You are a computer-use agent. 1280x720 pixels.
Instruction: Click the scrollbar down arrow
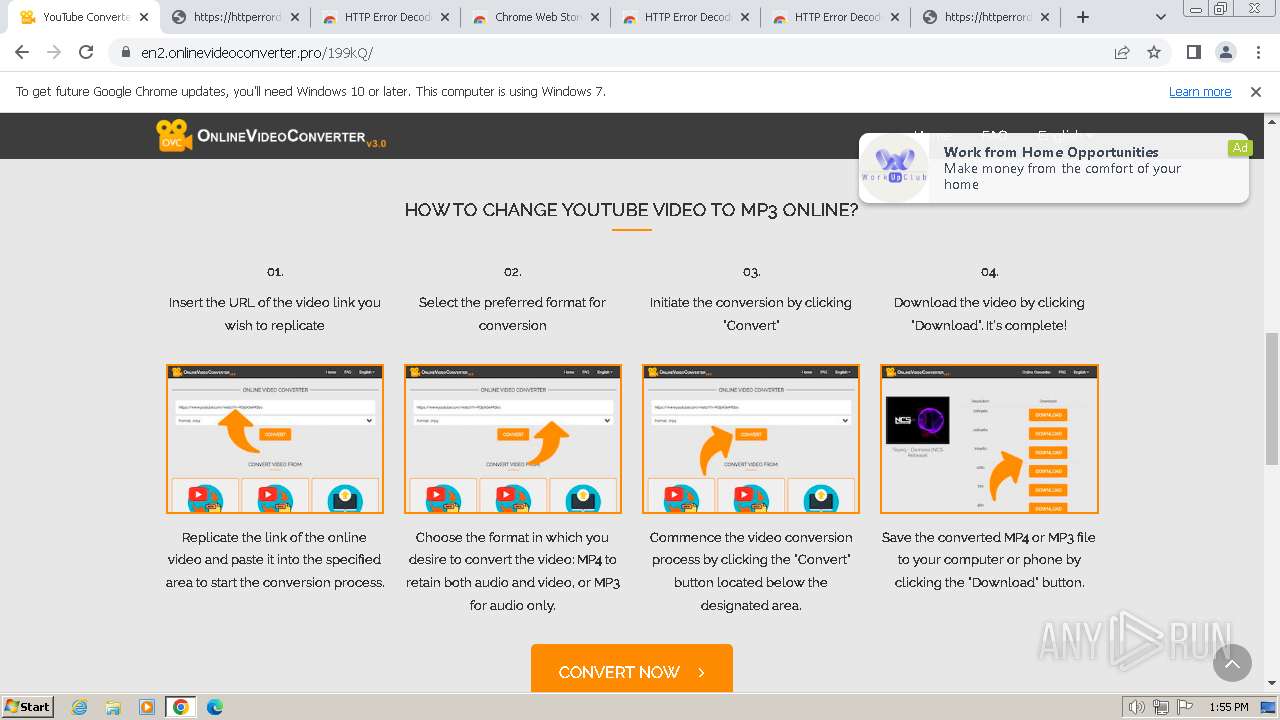coord(1272,684)
